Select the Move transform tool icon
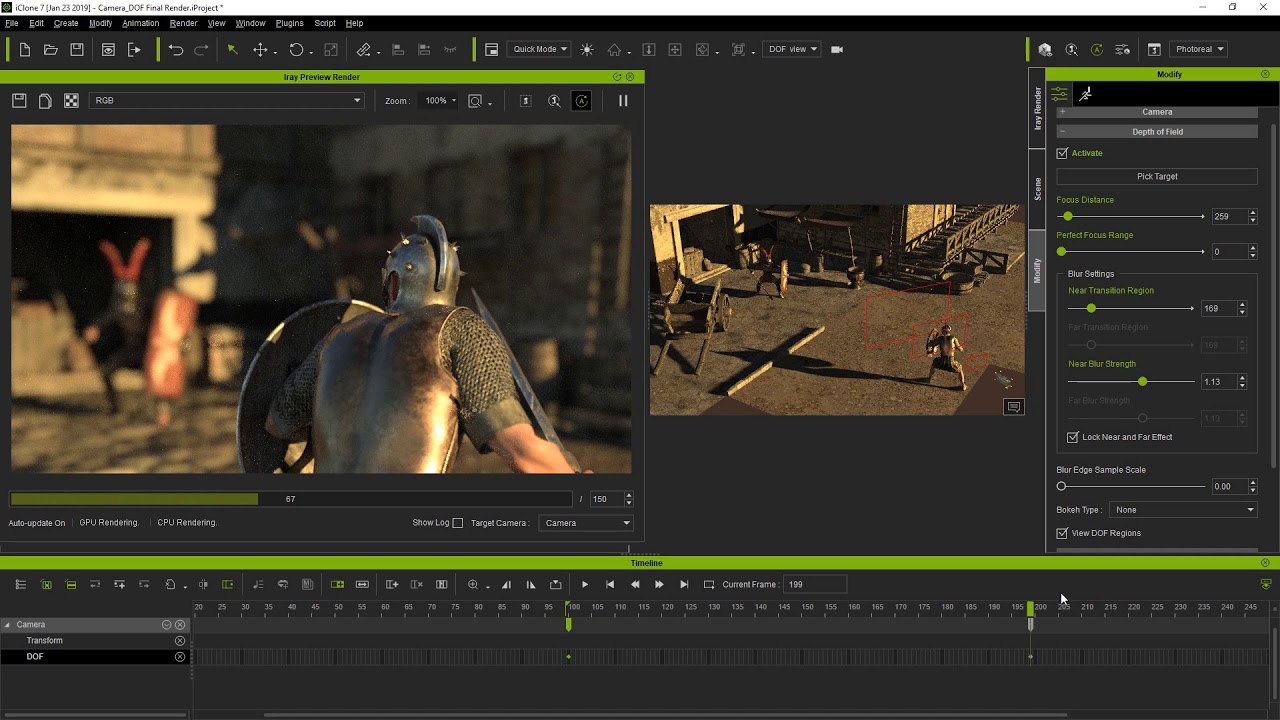 pos(260,49)
